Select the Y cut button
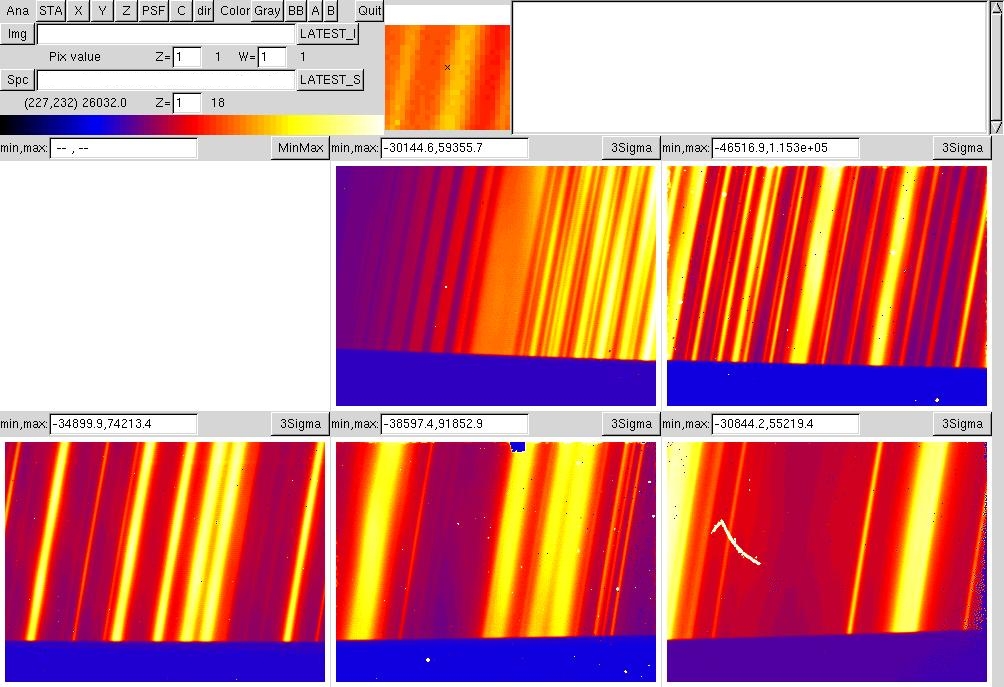The height and width of the screenshot is (687, 1004). (x=102, y=11)
